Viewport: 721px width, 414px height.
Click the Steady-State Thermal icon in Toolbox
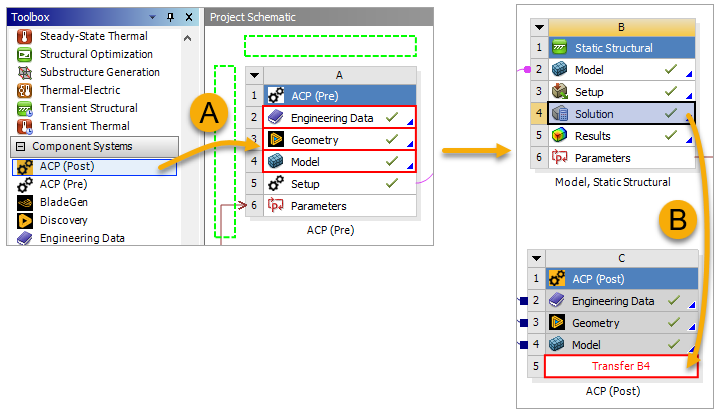coord(24,36)
